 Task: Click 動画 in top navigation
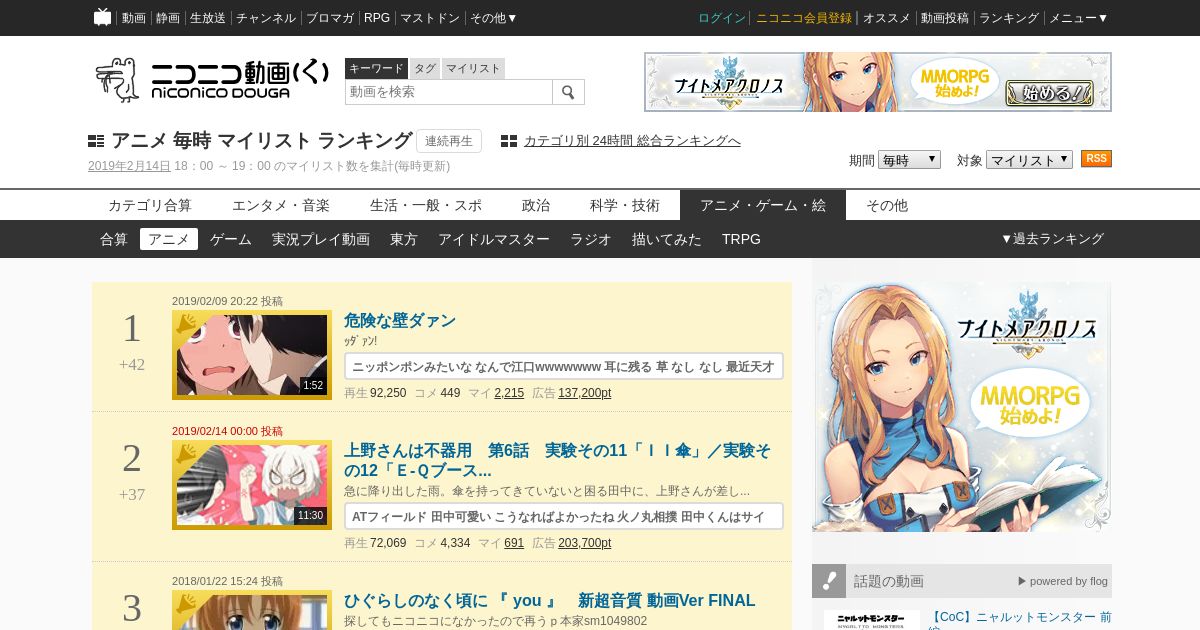pos(134,18)
